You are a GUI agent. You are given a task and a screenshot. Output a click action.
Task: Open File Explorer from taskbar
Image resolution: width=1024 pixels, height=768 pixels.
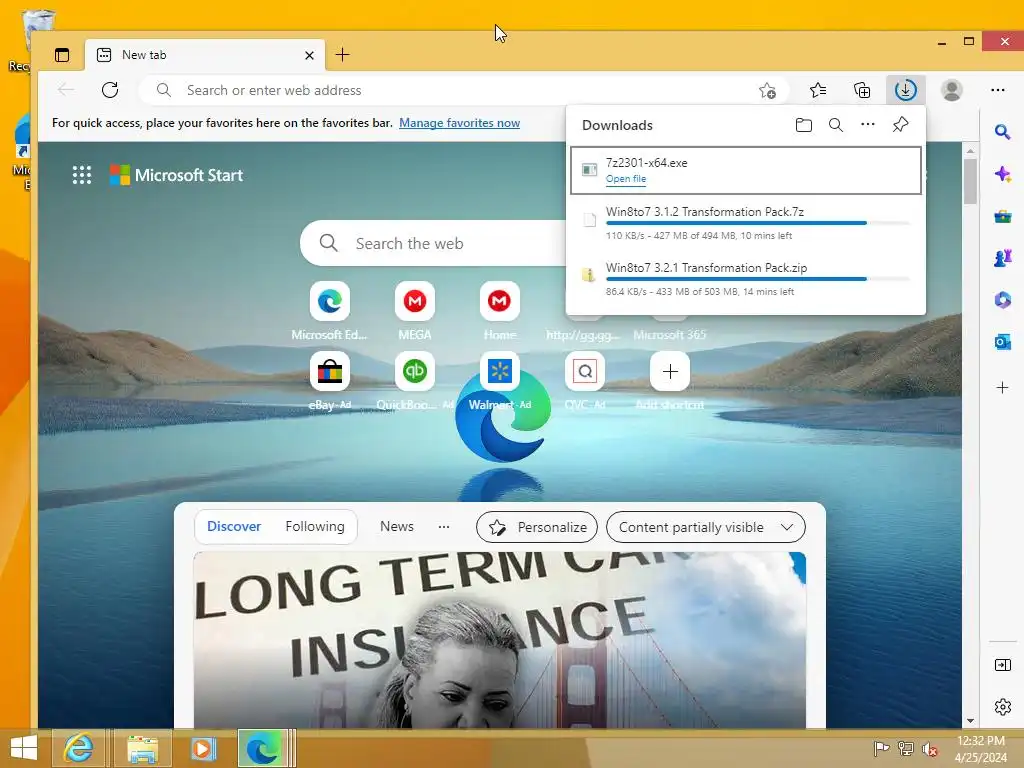(x=142, y=748)
